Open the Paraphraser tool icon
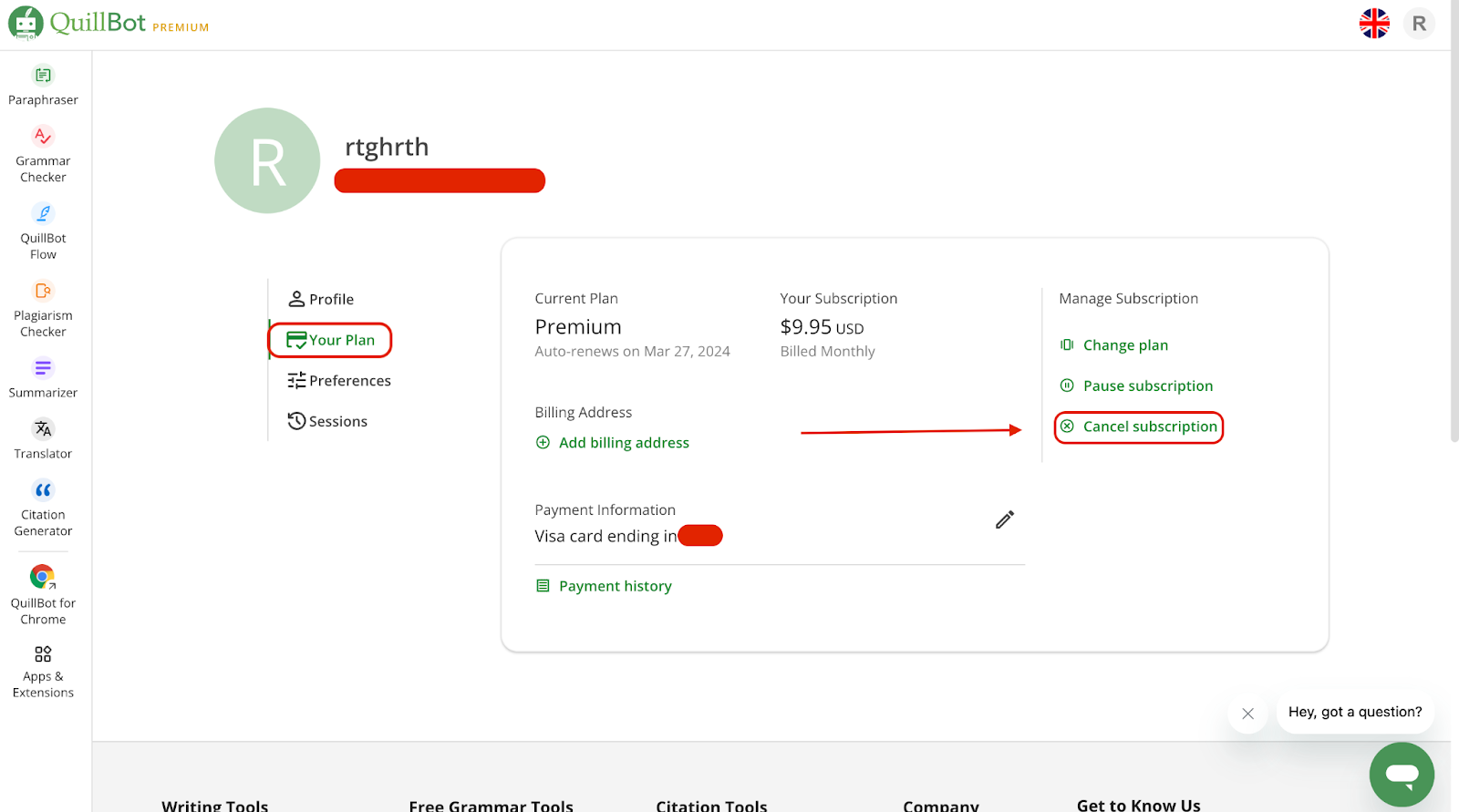Viewport: 1459px width, 812px height. (43, 75)
